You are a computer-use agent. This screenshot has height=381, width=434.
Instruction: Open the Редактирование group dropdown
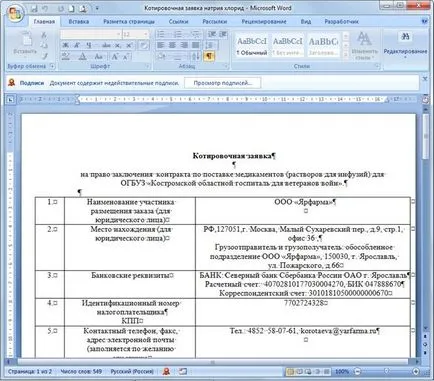(405, 45)
